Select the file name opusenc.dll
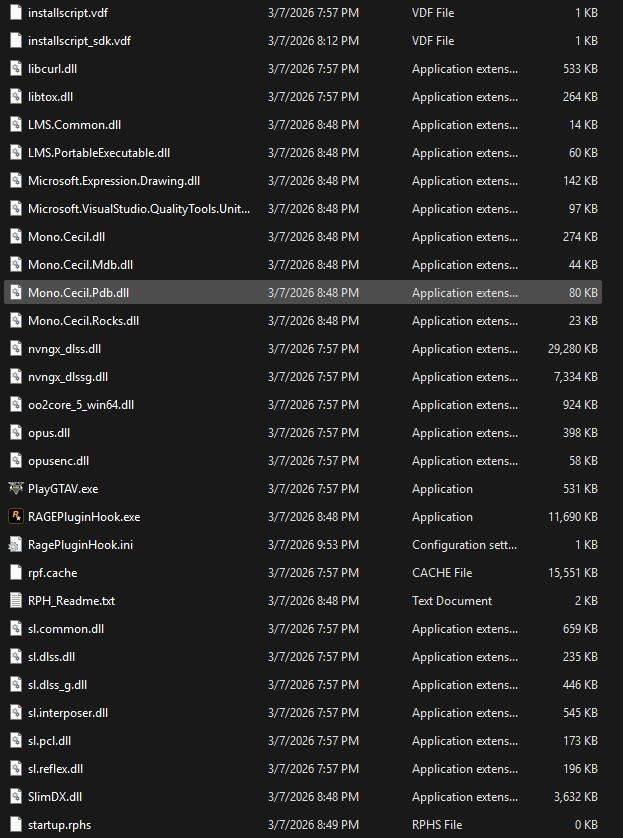 58,461
